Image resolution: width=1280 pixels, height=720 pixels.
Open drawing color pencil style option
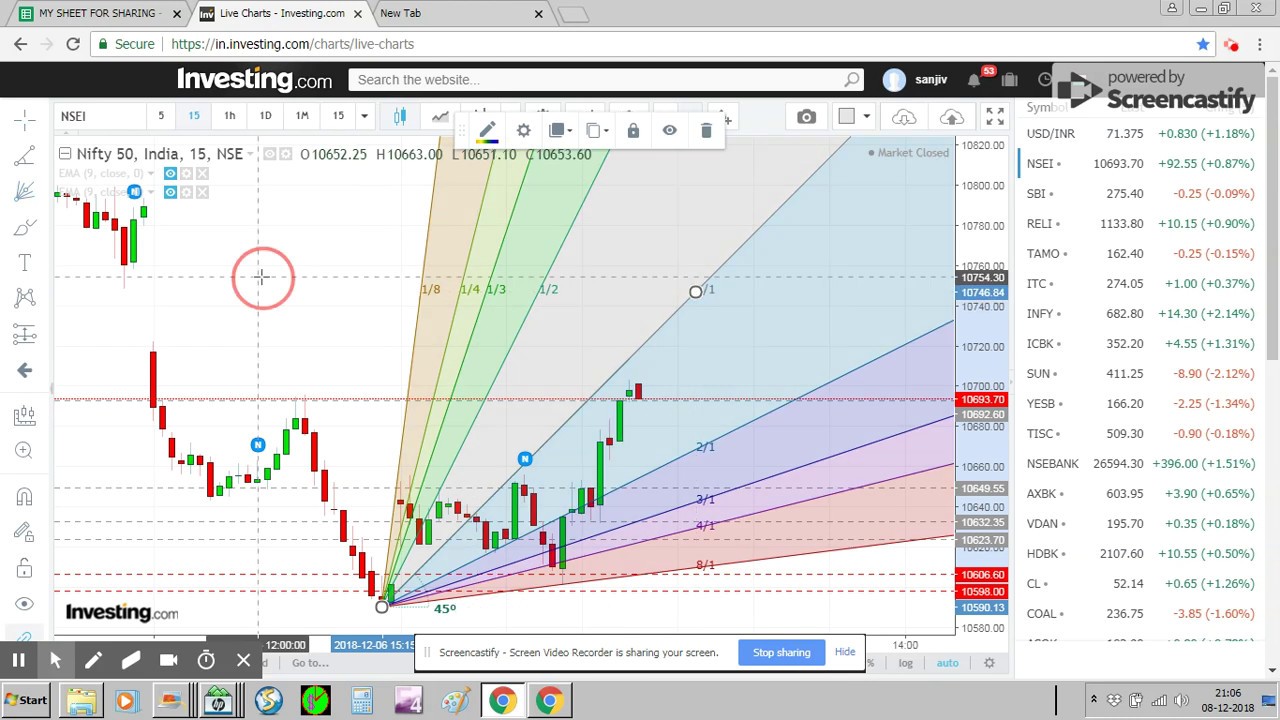point(487,131)
